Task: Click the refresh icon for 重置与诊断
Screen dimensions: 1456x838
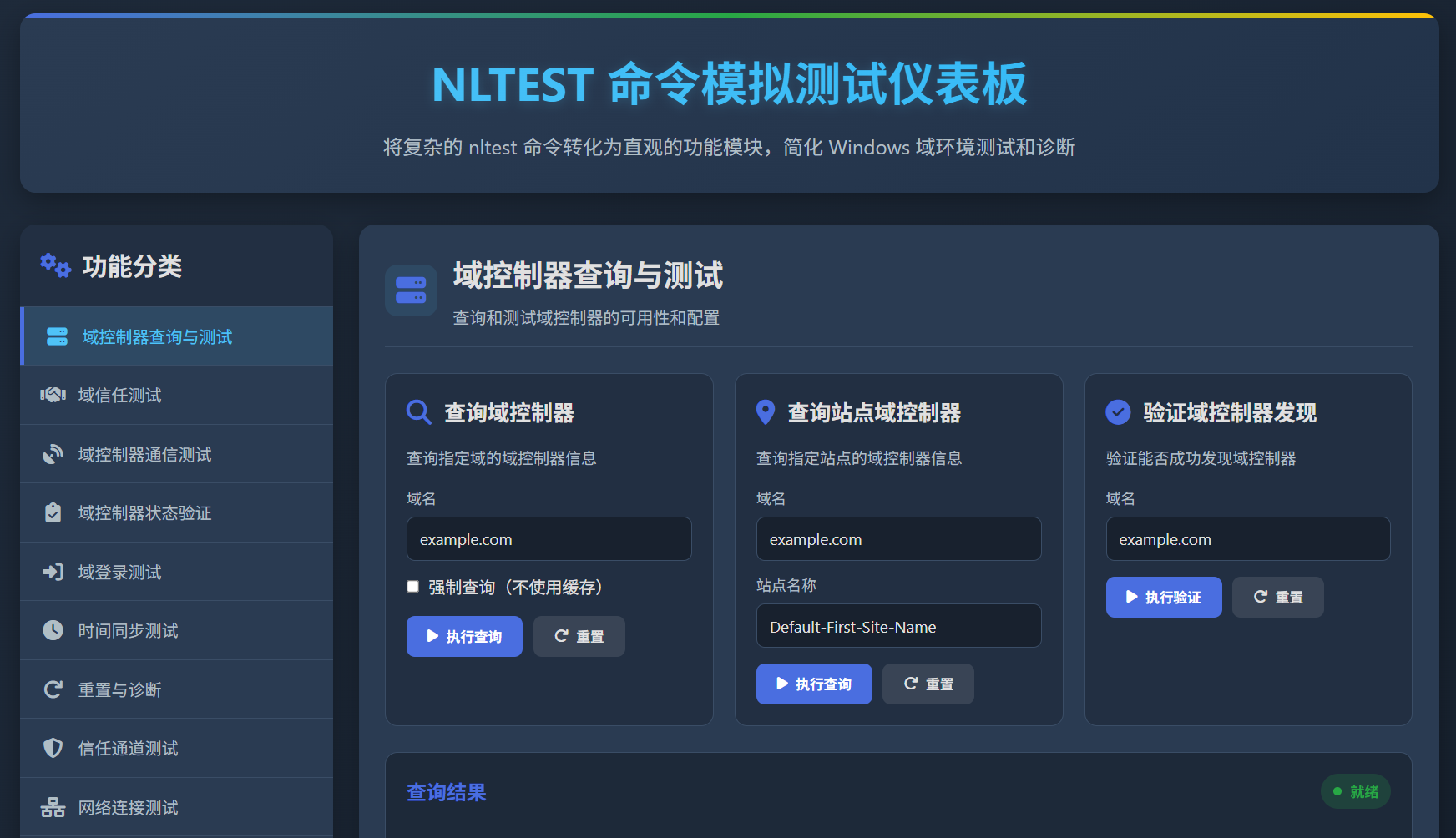Action: coord(53,689)
